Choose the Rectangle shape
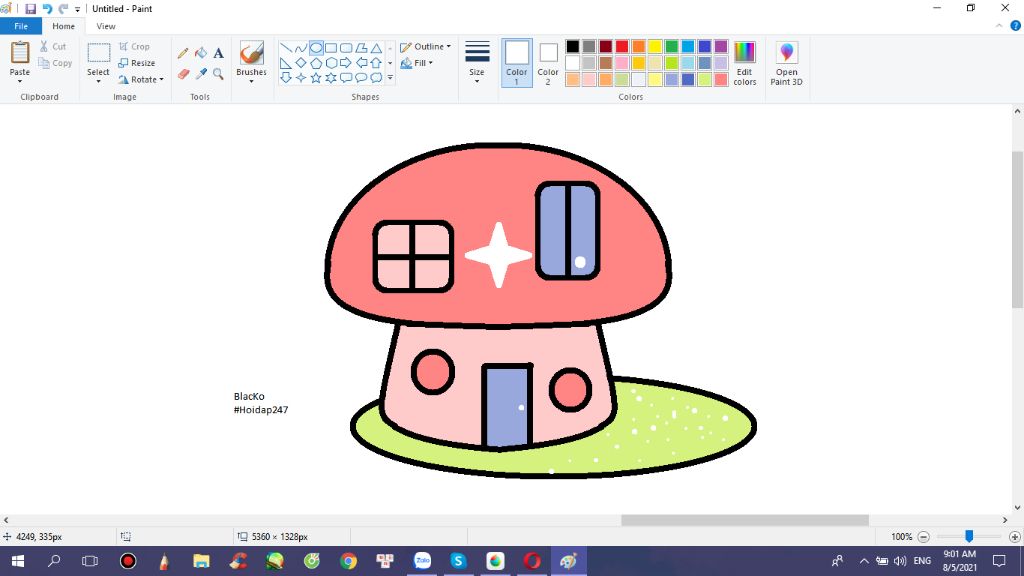This screenshot has height=576, width=1024. (331, 48)
